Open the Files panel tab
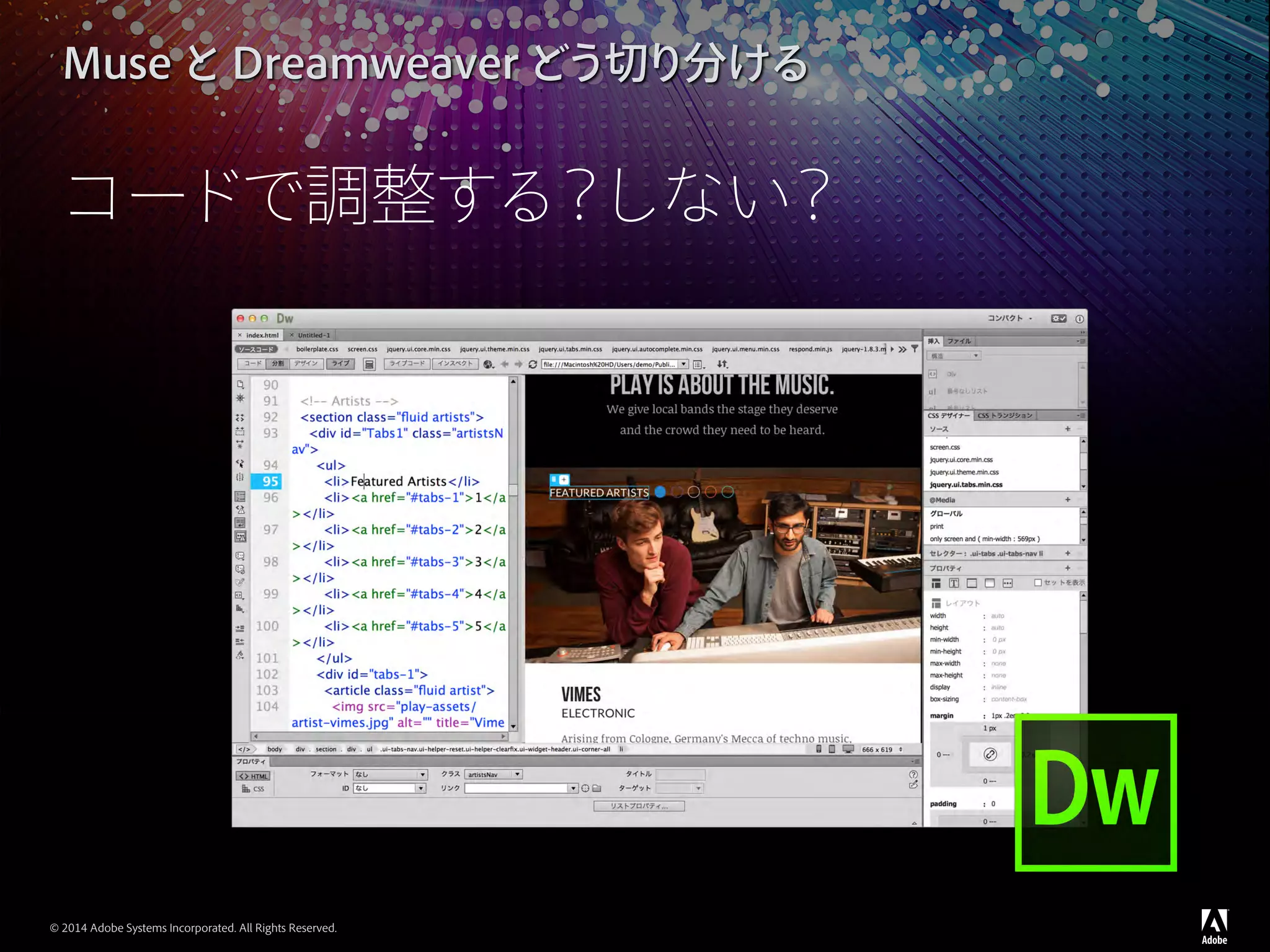The height and width of the screenshot is (952, 1270). pyautogui.click(x=959, y=342)
